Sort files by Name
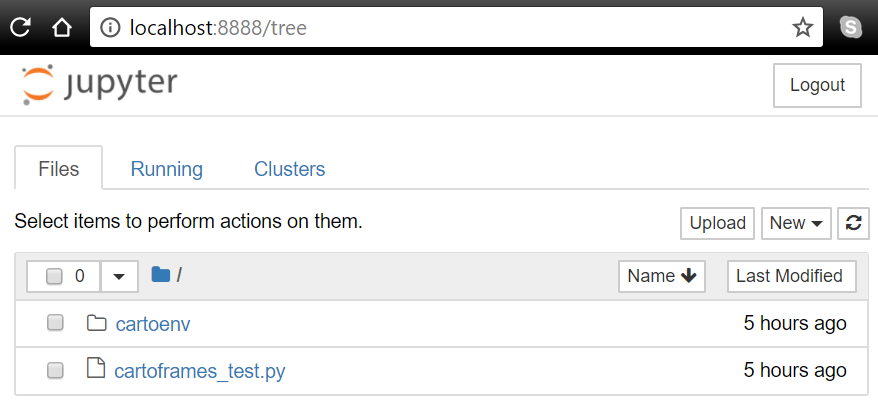 point(662,276)
